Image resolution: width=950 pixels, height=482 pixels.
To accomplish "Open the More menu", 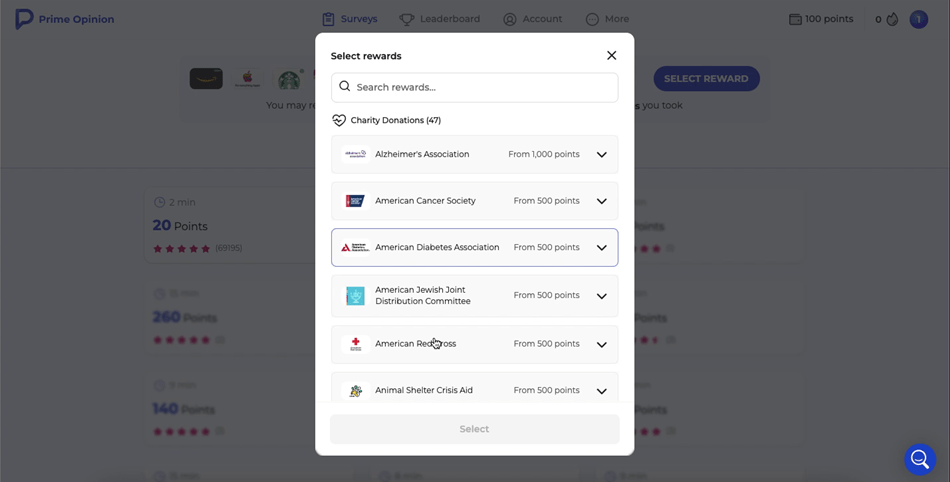I will [x=607, y=19].
